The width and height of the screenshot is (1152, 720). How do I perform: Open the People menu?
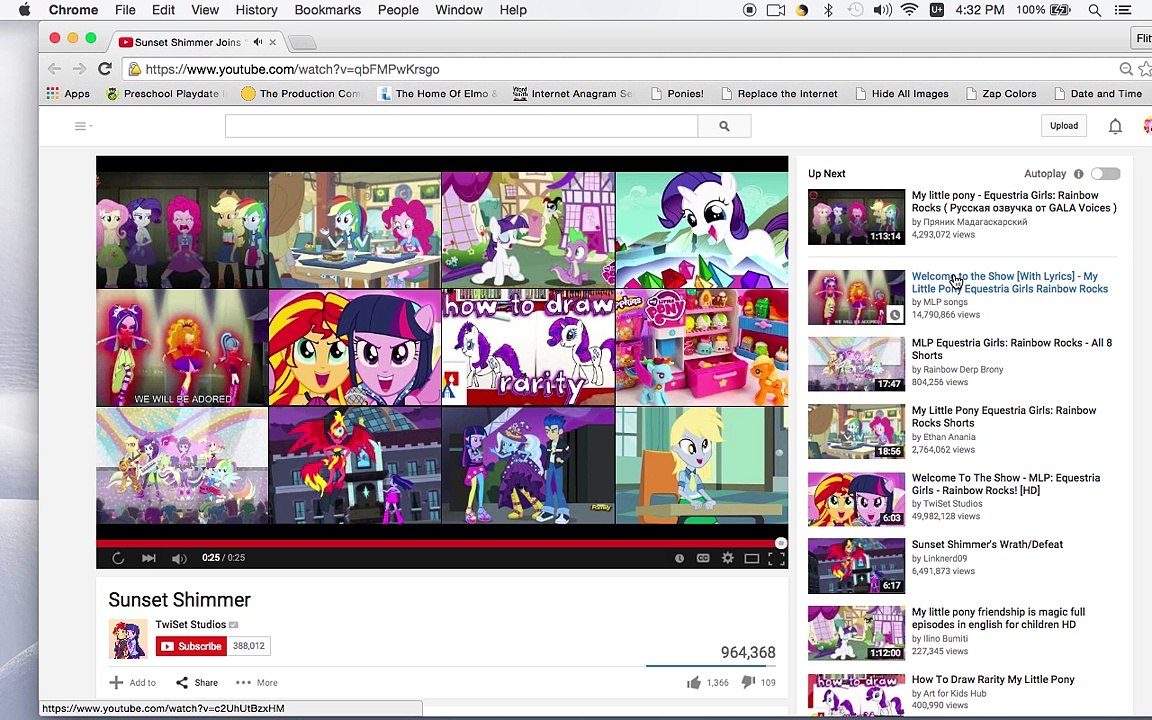398,10
